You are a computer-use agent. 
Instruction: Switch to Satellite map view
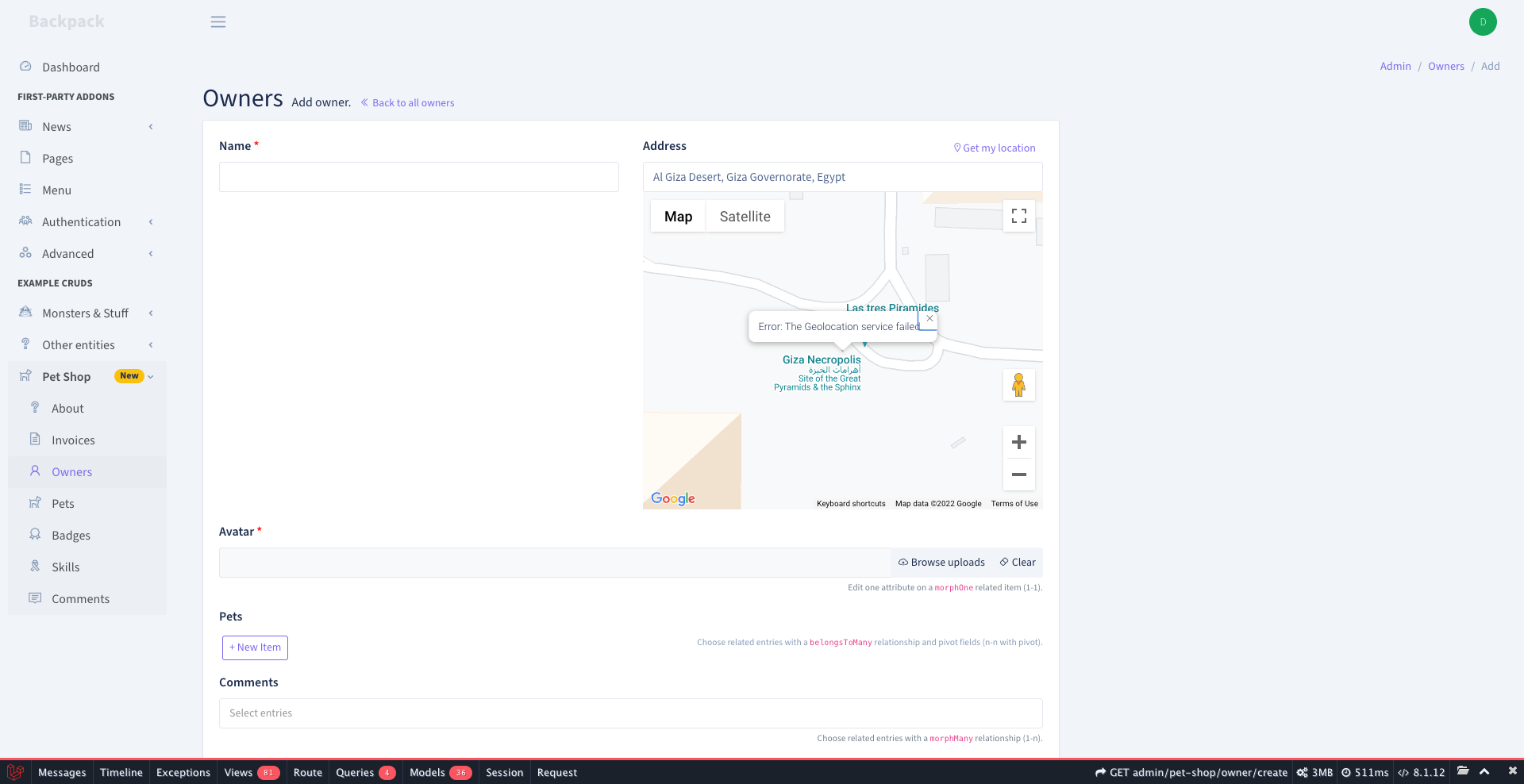(745, 216)
